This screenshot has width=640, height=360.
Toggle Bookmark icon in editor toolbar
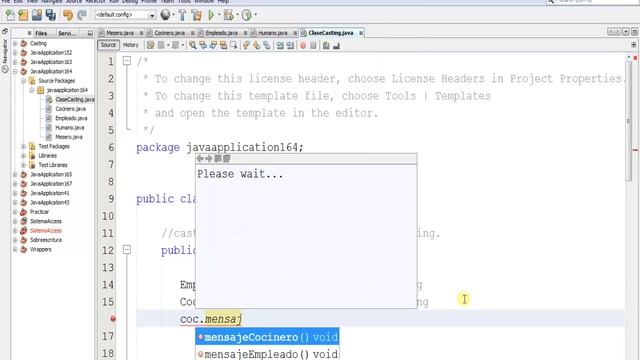pos(267,45)
